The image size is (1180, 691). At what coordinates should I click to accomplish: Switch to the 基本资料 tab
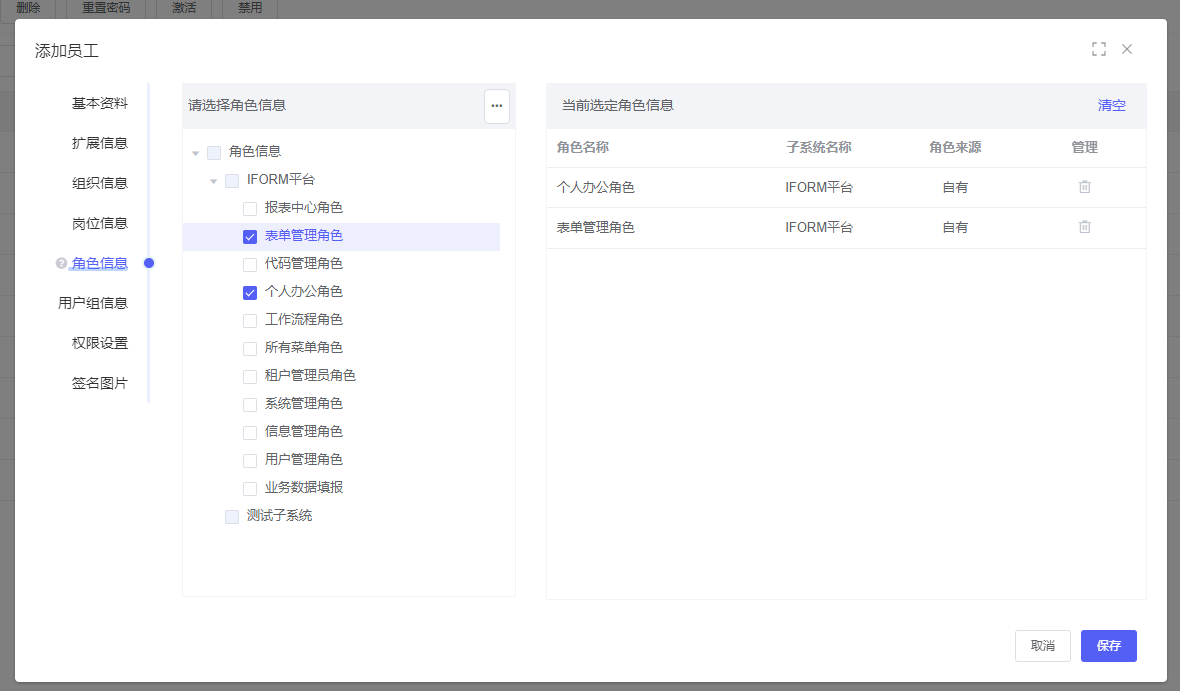(100, 103)
